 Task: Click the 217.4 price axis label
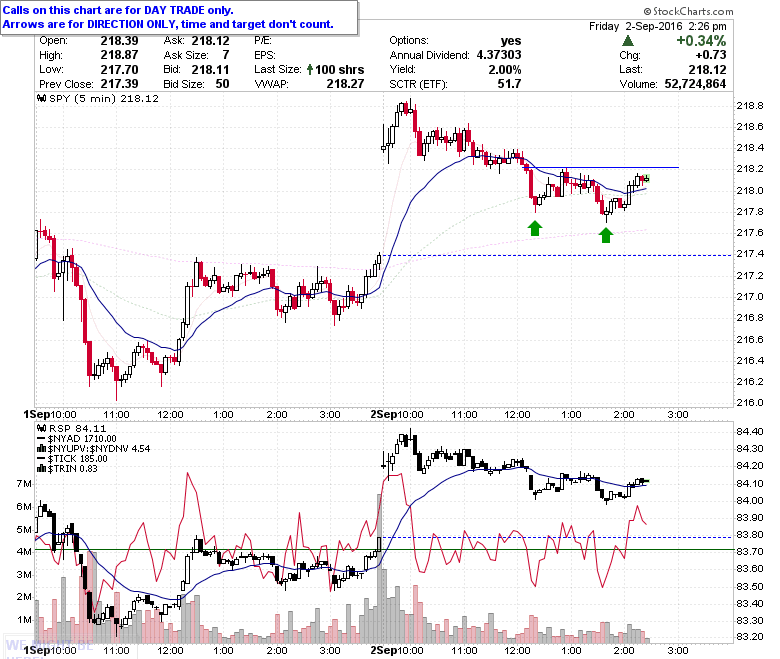750,254
